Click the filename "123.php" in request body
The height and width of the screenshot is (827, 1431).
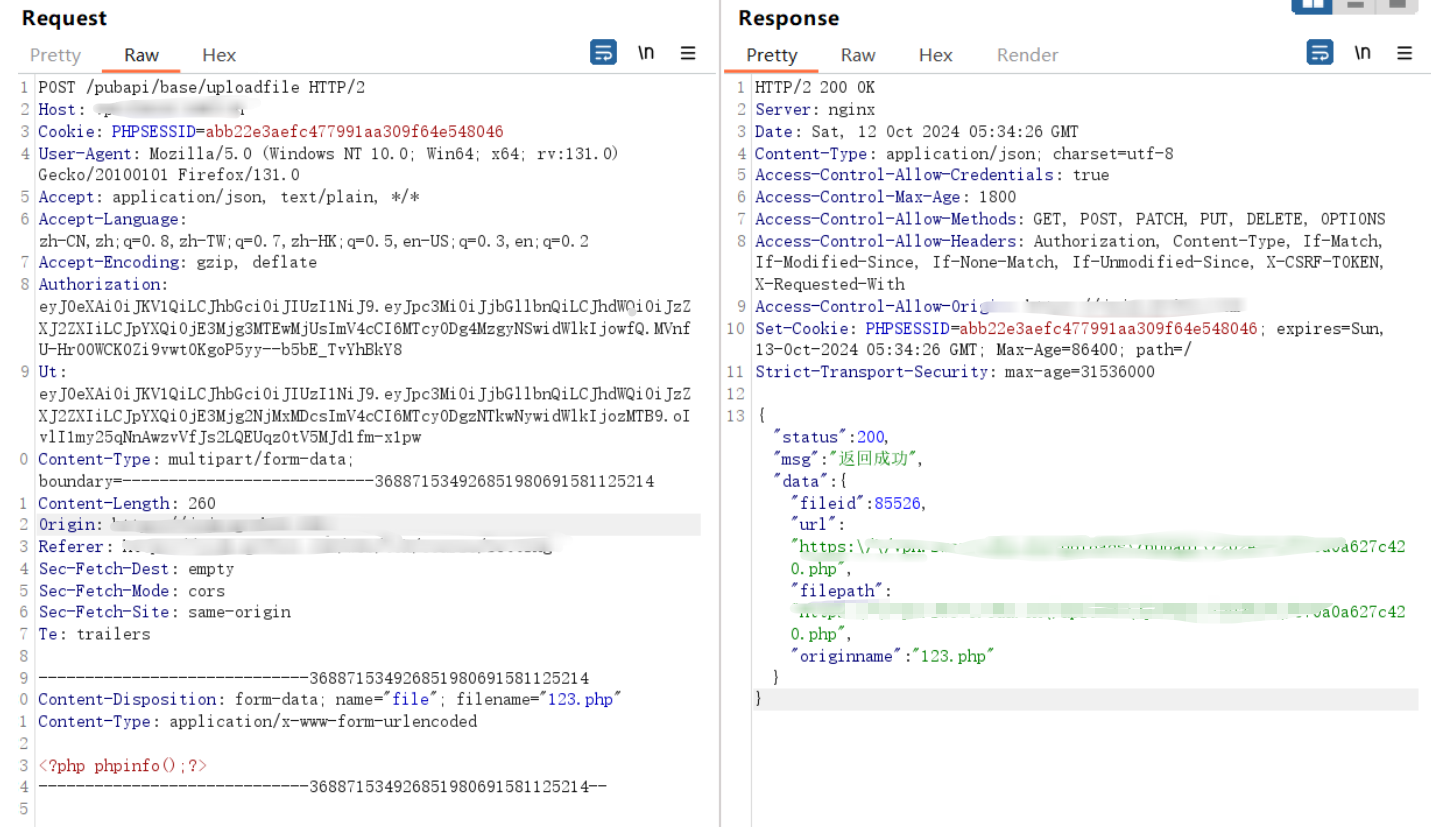580,700
